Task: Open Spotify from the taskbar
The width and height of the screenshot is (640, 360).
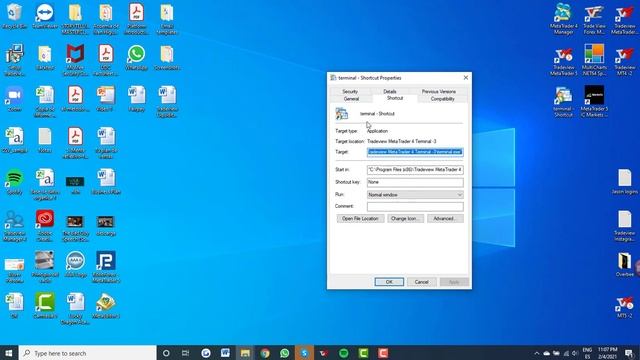Action: tap(344, 353)
